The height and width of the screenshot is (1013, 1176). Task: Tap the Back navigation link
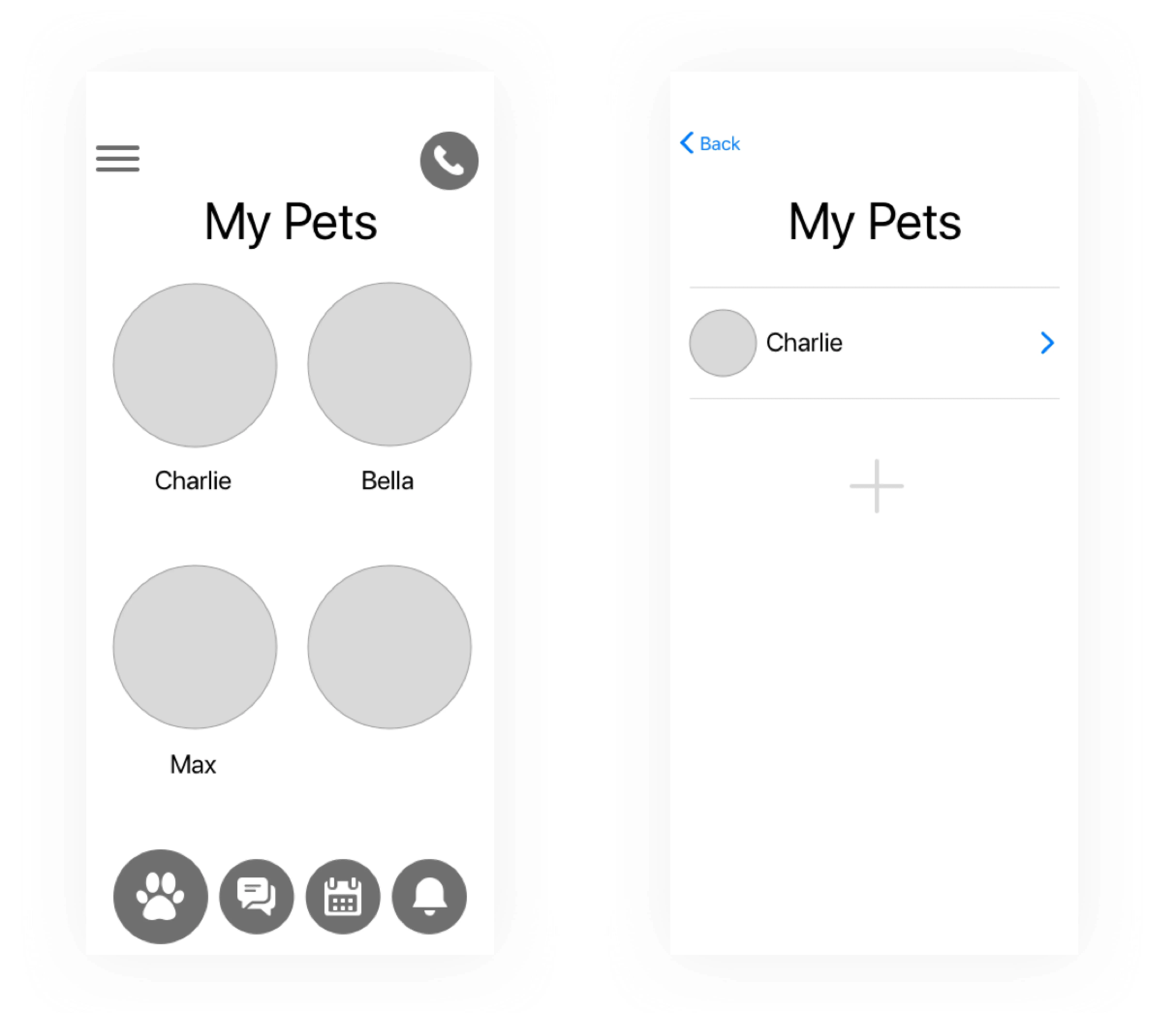(710, 143)
